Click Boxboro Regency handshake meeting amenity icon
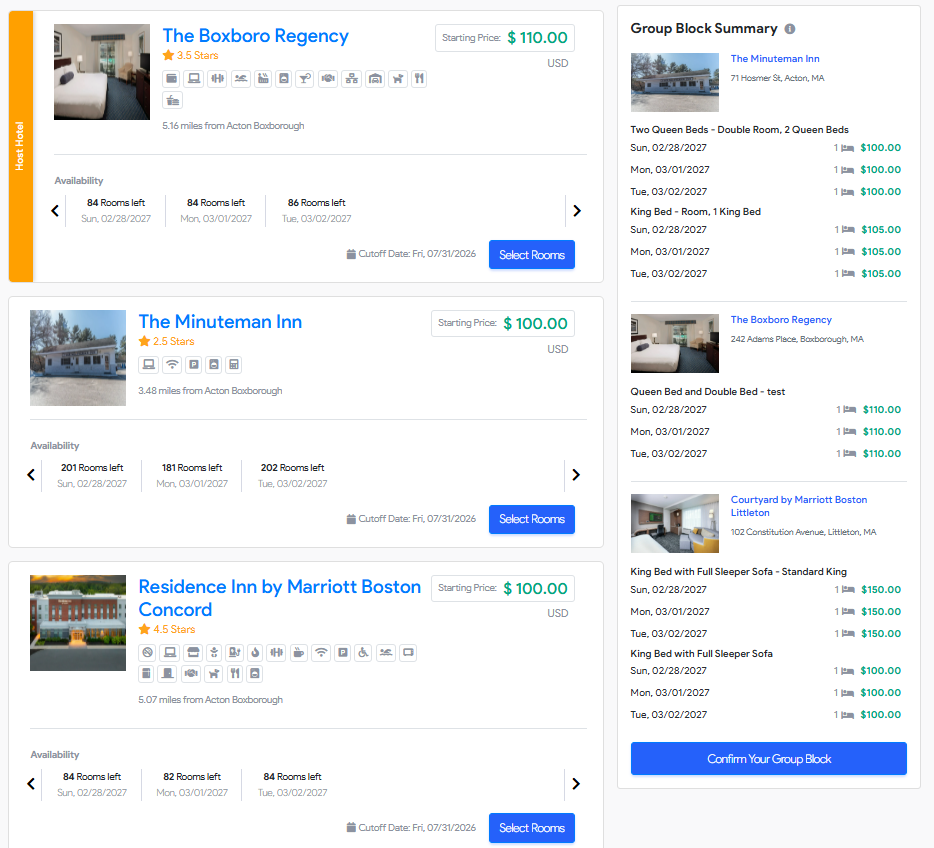This screenshot has width=934, height=848. [328, 79]
